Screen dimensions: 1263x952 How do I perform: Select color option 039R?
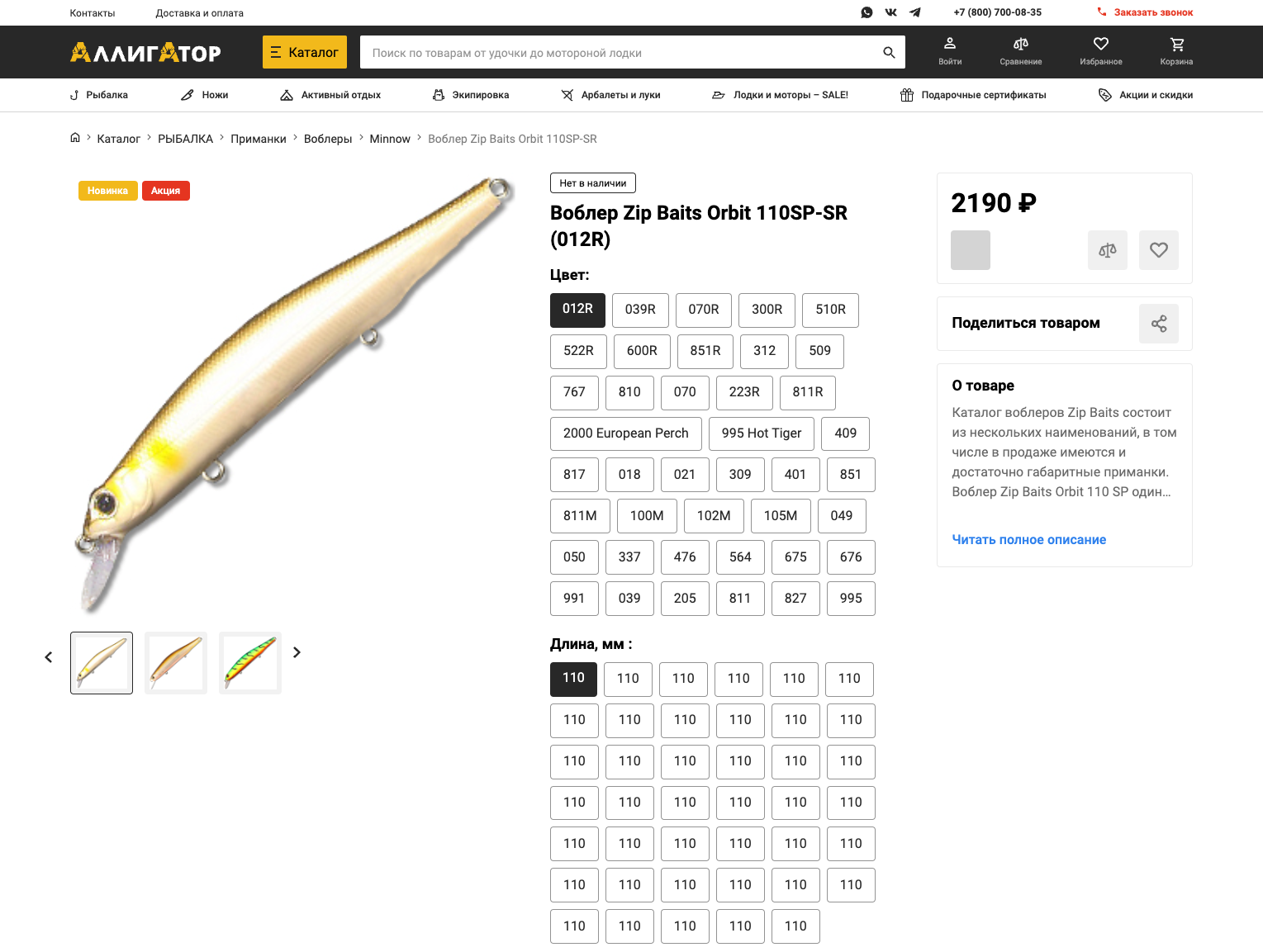pos(640,310)
